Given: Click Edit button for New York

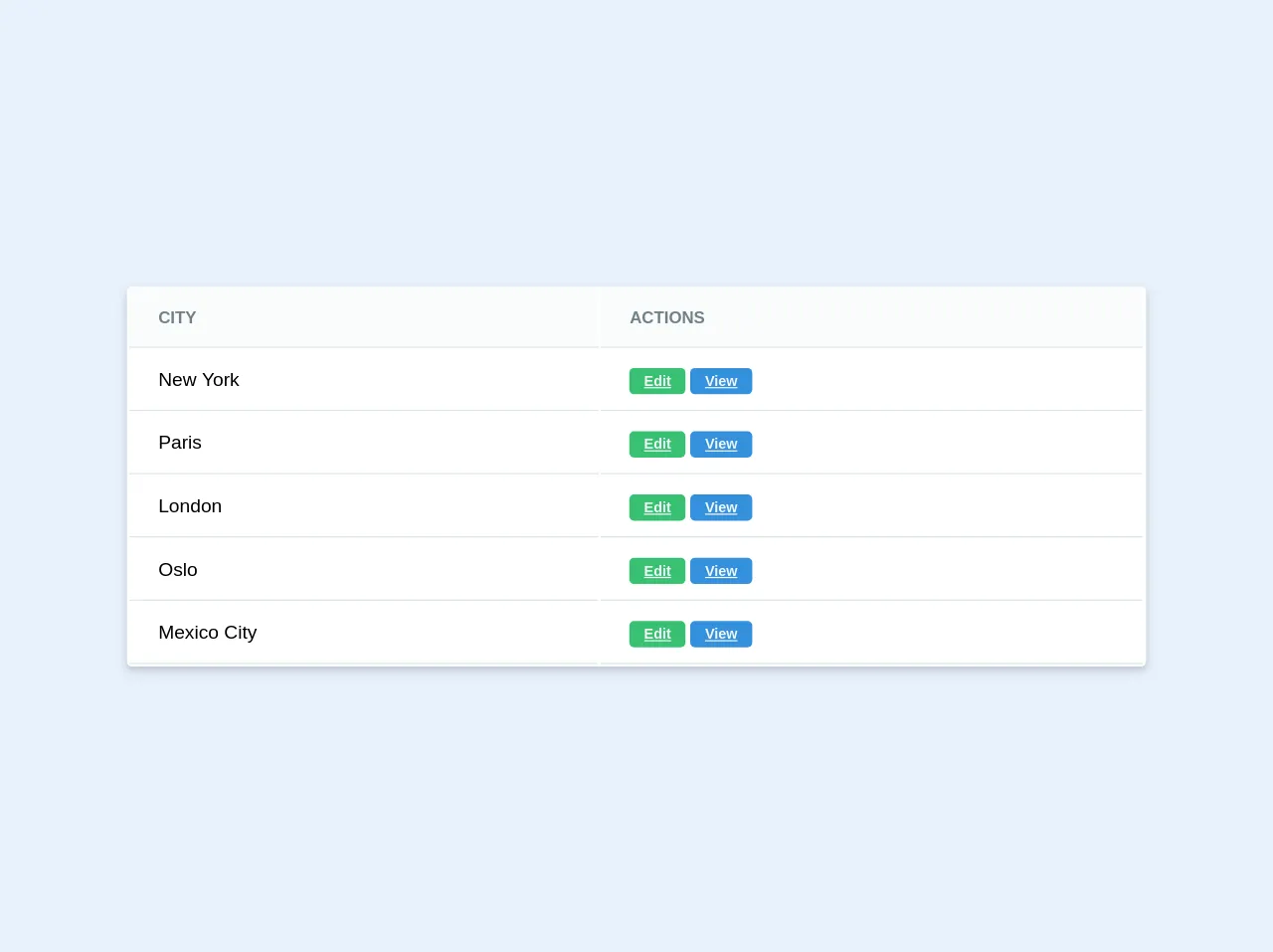Looking at the screenshot, I should [x=656, y=381].
